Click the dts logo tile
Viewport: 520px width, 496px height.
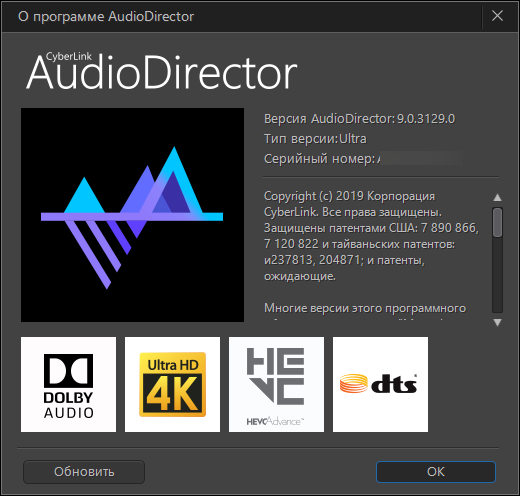coord(380,384)
